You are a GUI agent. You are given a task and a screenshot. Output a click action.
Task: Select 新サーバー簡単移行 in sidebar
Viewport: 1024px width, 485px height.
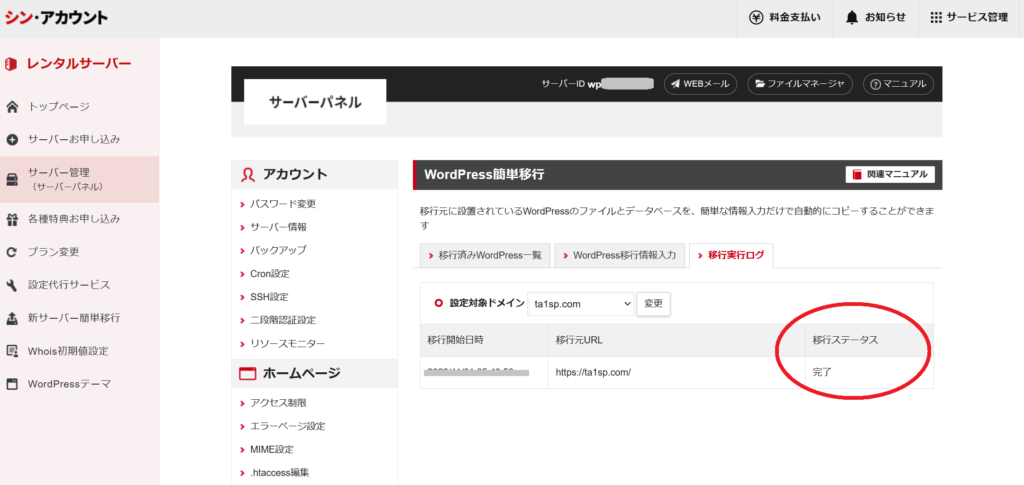coord(73,318)
